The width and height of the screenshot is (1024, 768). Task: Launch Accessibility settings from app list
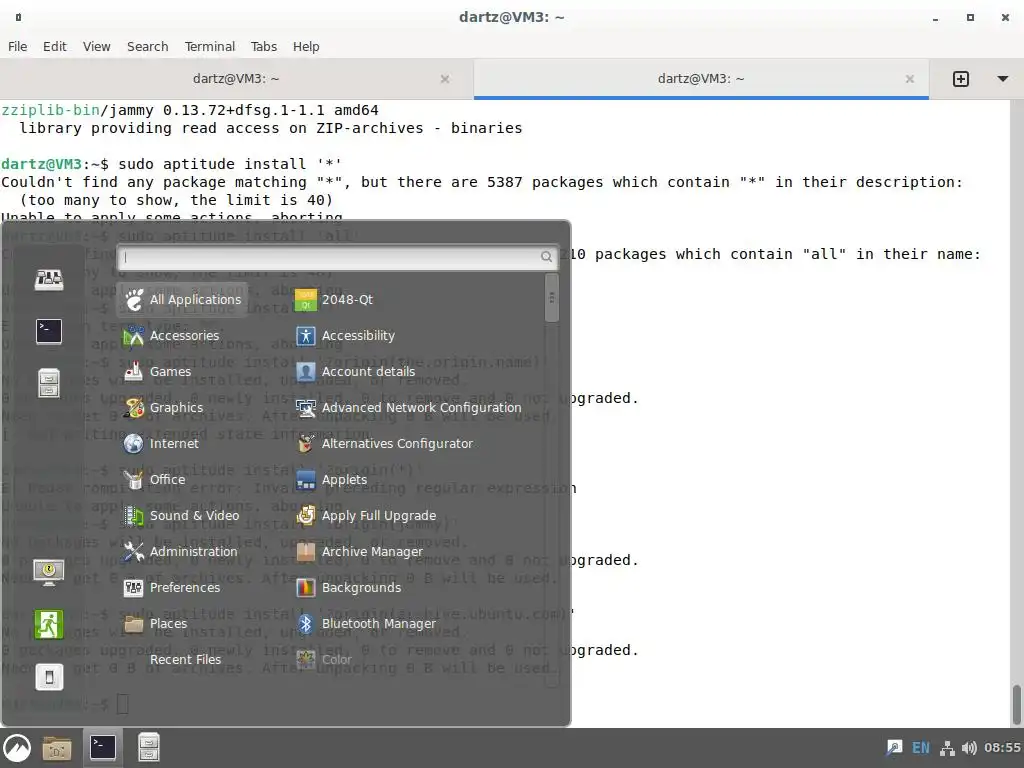(345, 336)
